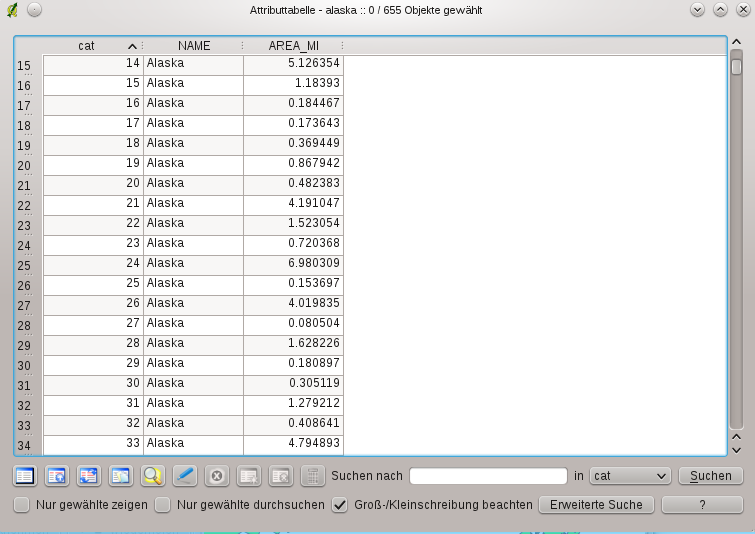This screenshot has height=534, width=755.
Task: Move selection to top icon
Action: [x=57, y=476]
